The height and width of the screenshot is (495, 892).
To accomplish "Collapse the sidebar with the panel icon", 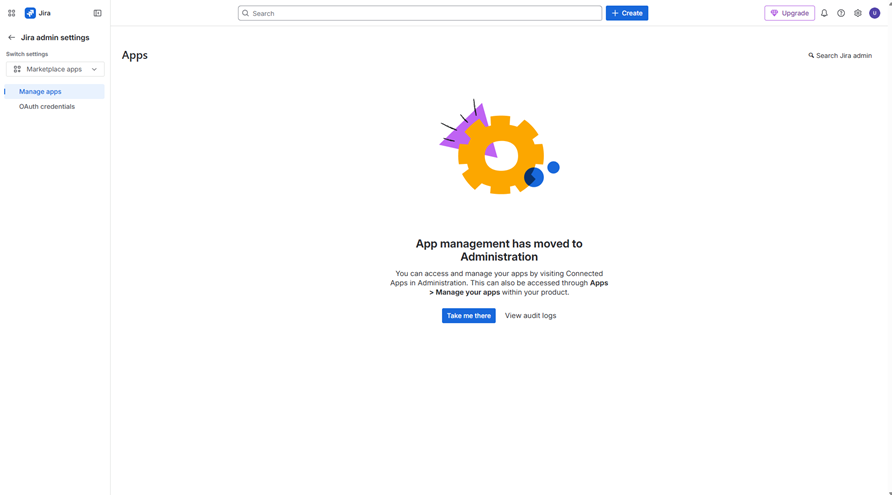I will [97, 13].
